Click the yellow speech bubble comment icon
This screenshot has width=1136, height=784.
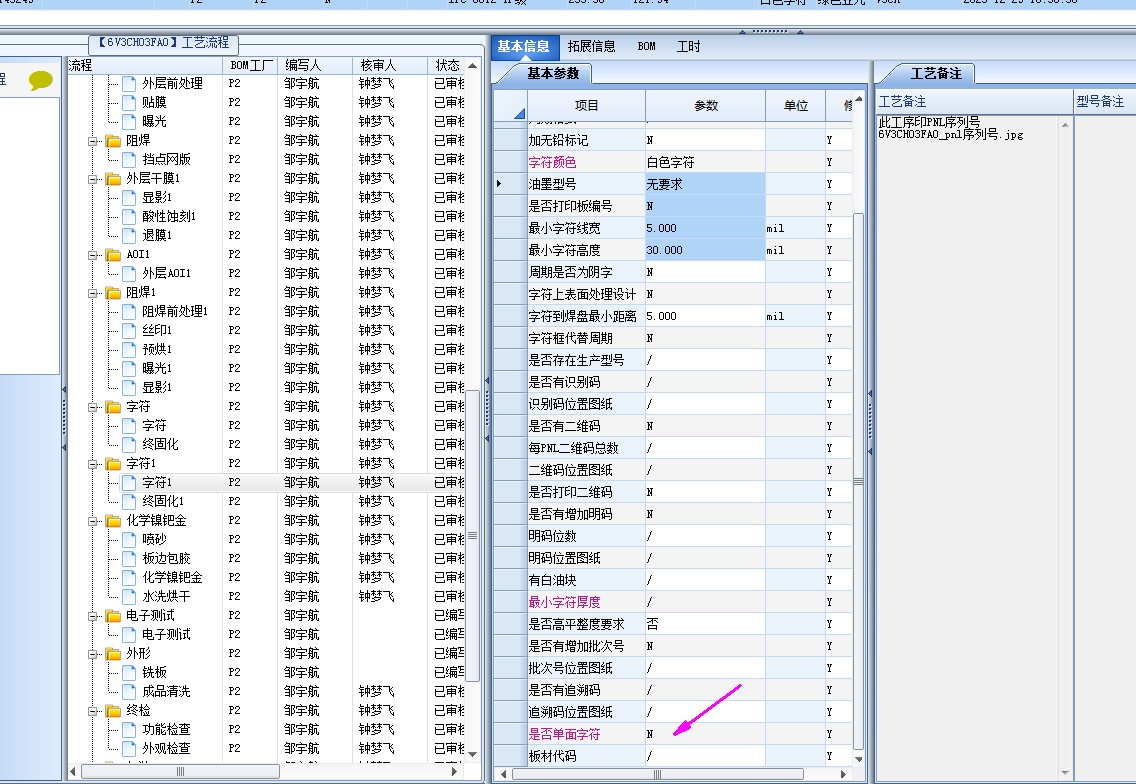(x=41, y=80)
